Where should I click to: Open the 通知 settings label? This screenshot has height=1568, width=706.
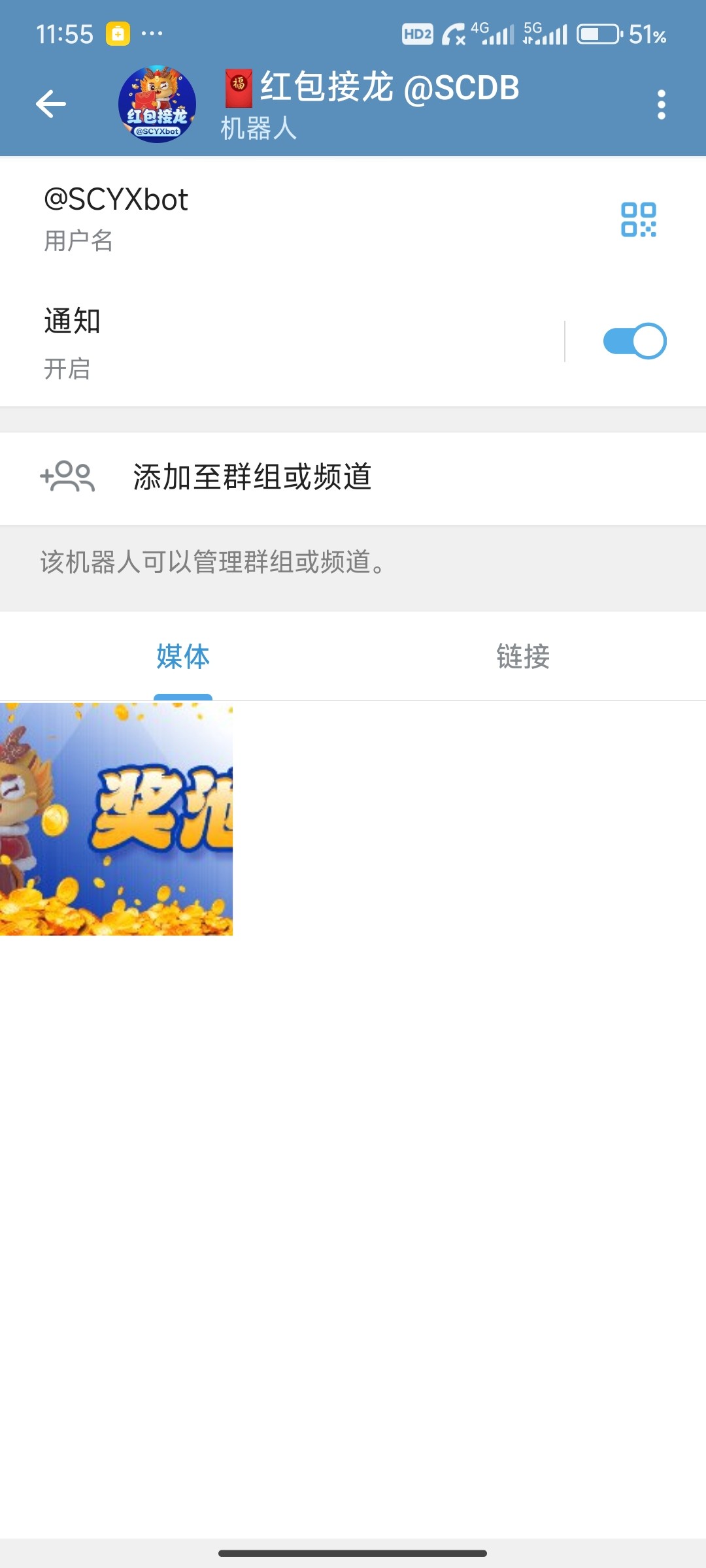click(72, 321)
